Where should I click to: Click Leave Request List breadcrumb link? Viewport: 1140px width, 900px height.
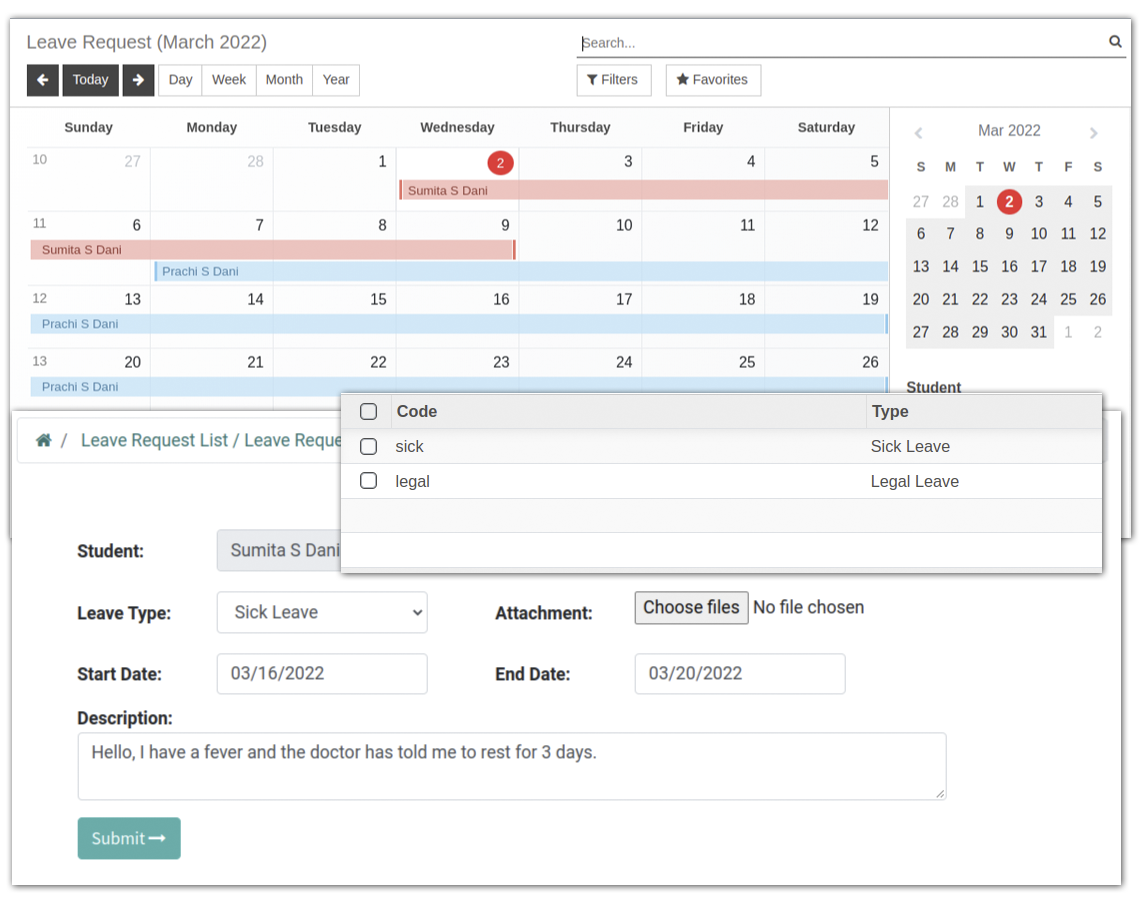pyautogui.click(x=154, y=440)
